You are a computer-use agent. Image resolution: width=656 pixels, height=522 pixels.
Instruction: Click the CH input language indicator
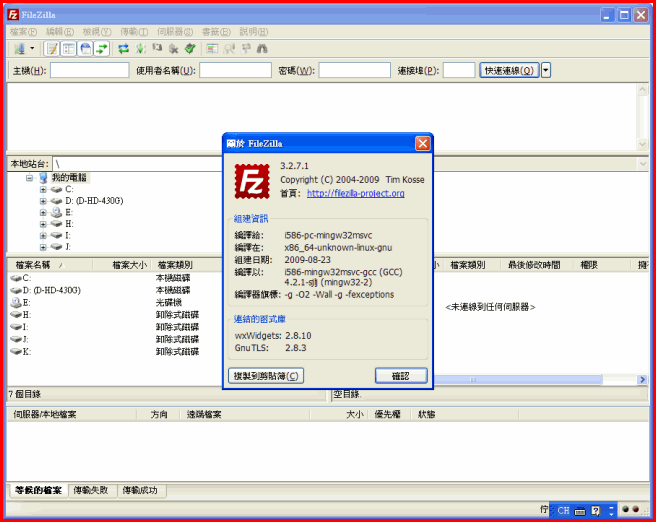point(564,510)
